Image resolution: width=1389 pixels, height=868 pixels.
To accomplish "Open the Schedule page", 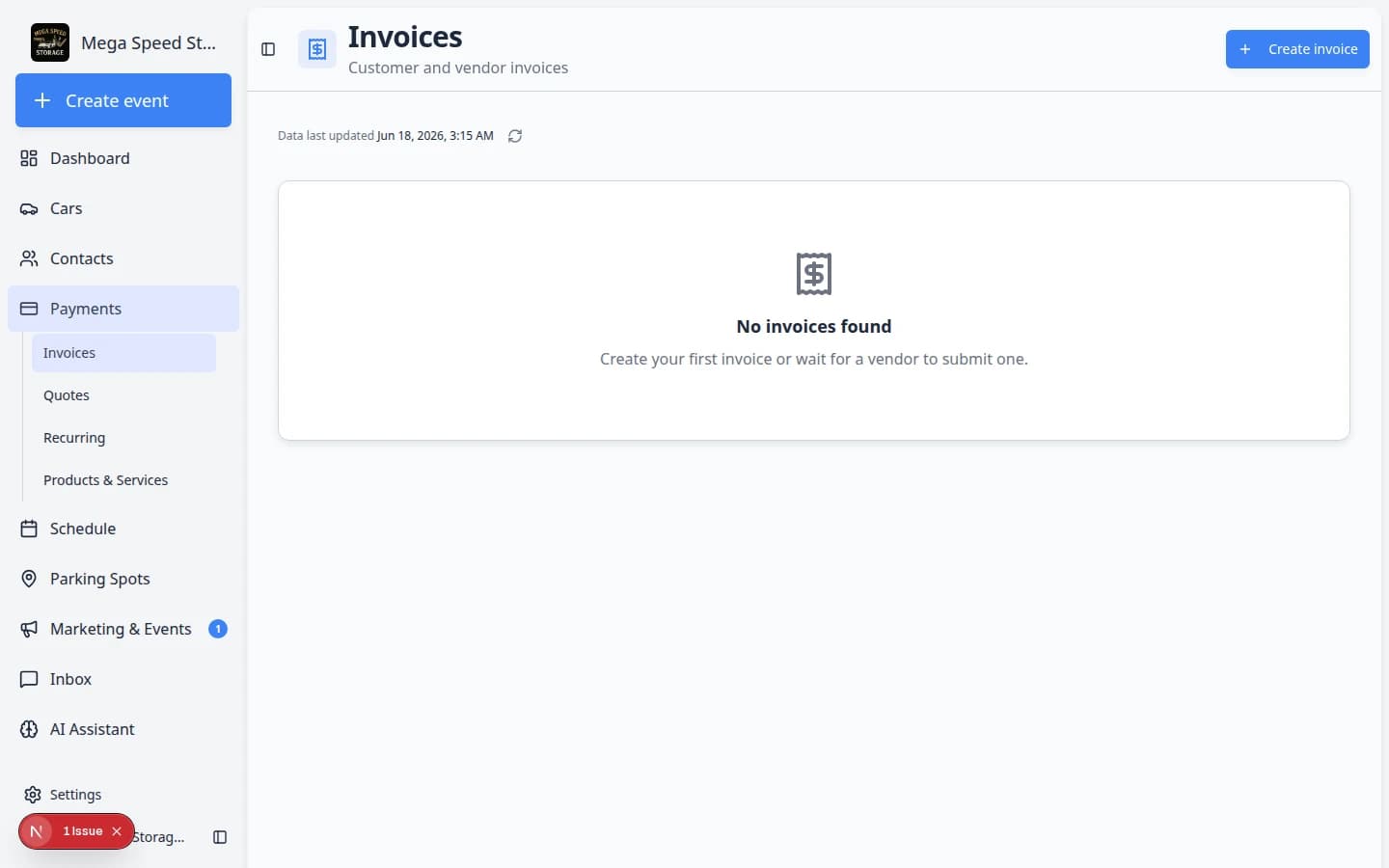I will (x=123, y=529).
